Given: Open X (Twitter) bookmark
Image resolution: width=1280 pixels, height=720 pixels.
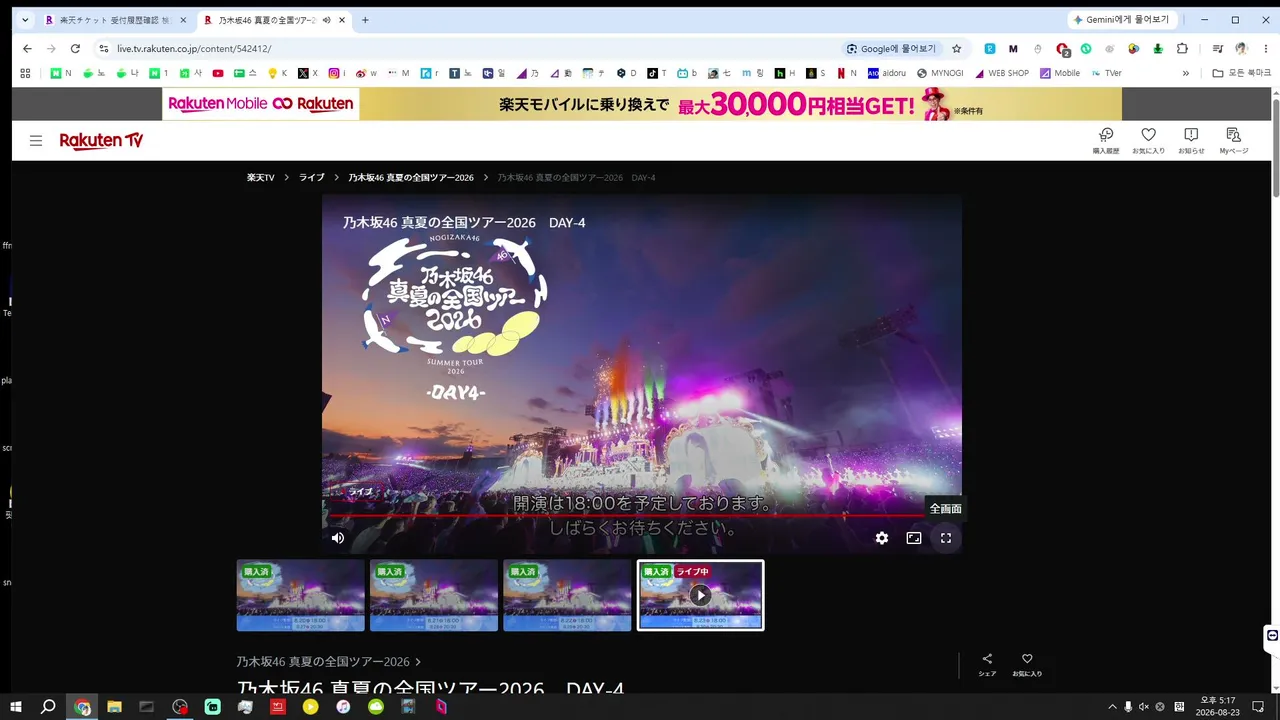Looking at the screenshot, I should 308,73.
